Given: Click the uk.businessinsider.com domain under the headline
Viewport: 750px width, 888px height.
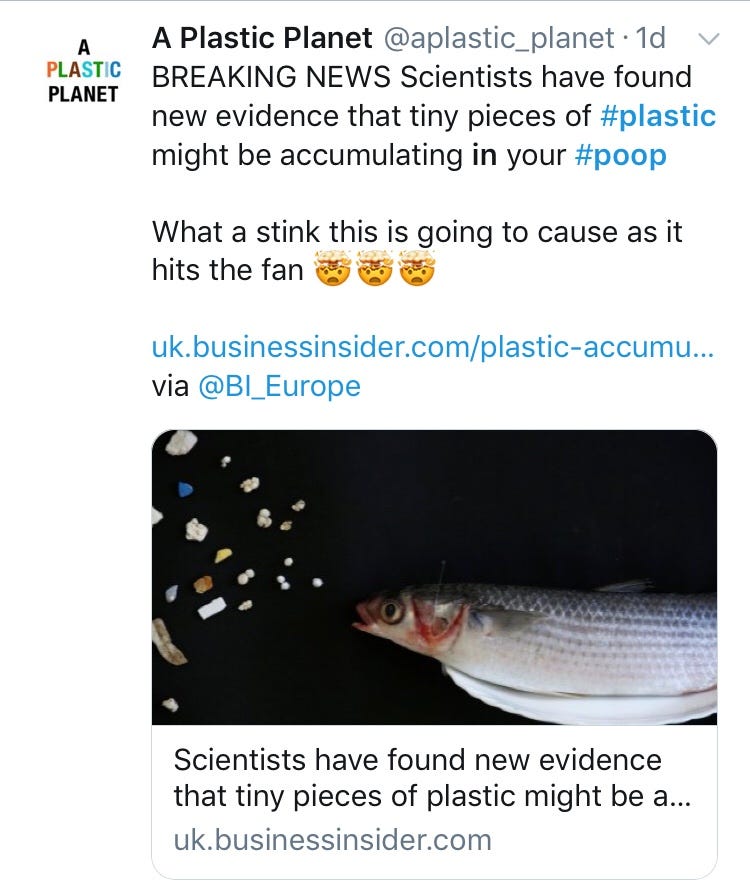Looking at the screenshot, I should (332, 839).
